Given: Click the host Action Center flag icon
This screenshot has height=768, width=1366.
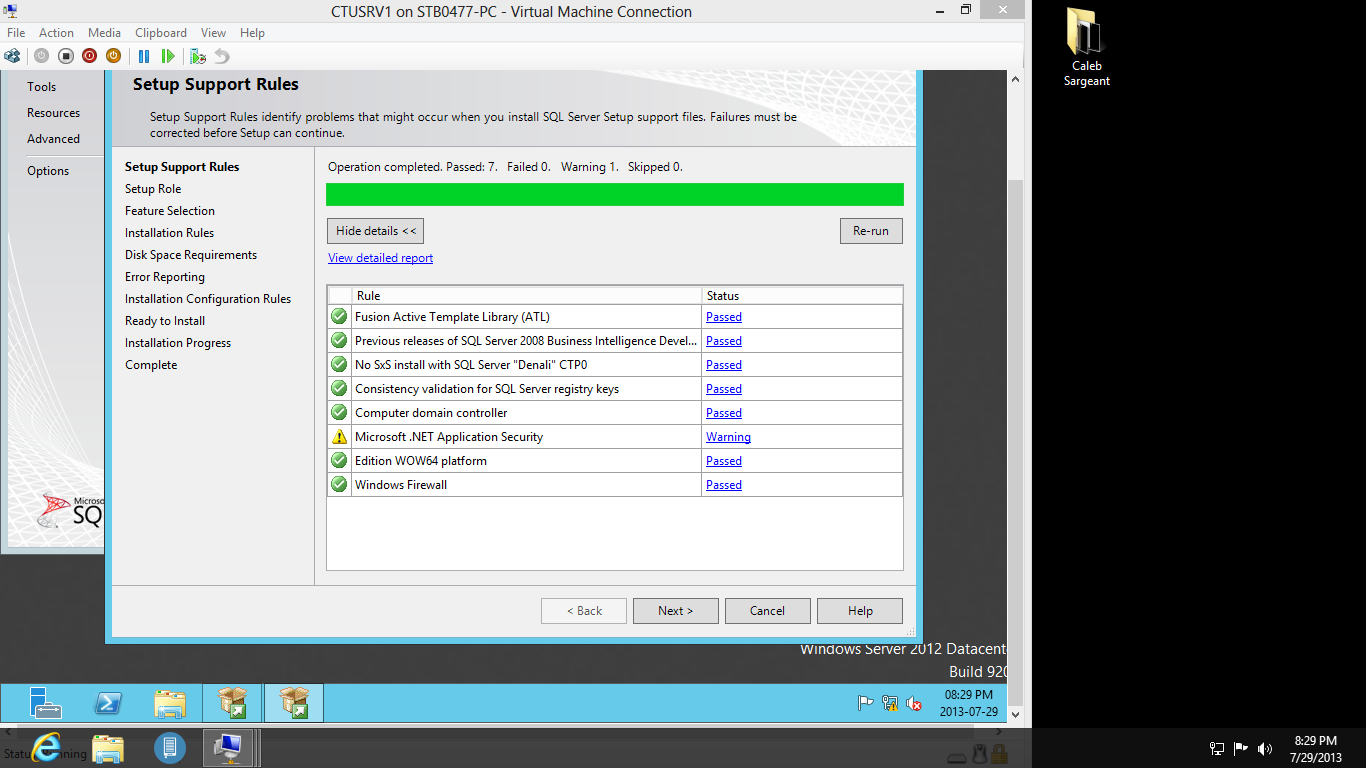Looking at the screenshot, I should click(1241, 748).
